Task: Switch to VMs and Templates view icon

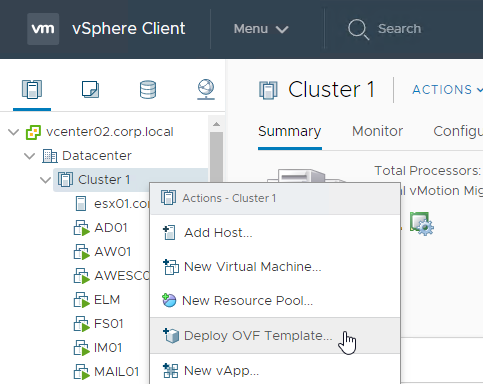Action: [90, 89]
